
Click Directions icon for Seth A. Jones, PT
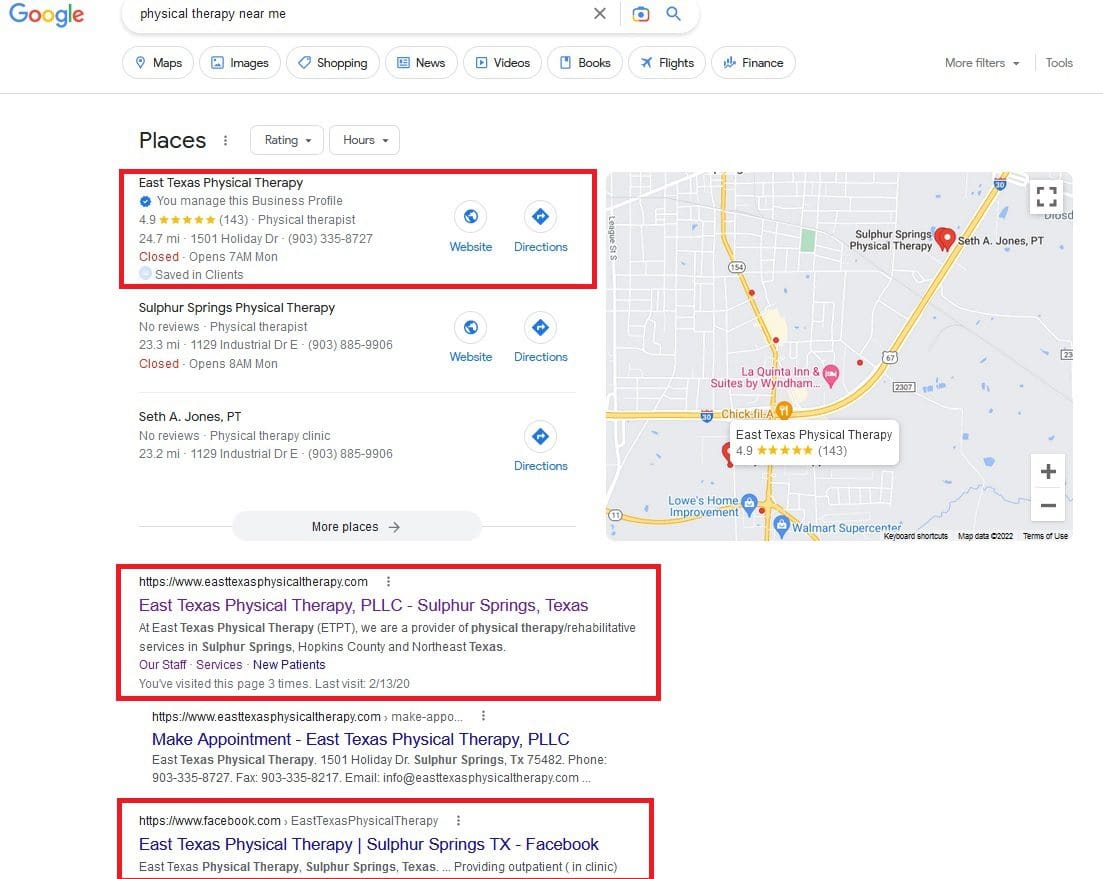540,437
